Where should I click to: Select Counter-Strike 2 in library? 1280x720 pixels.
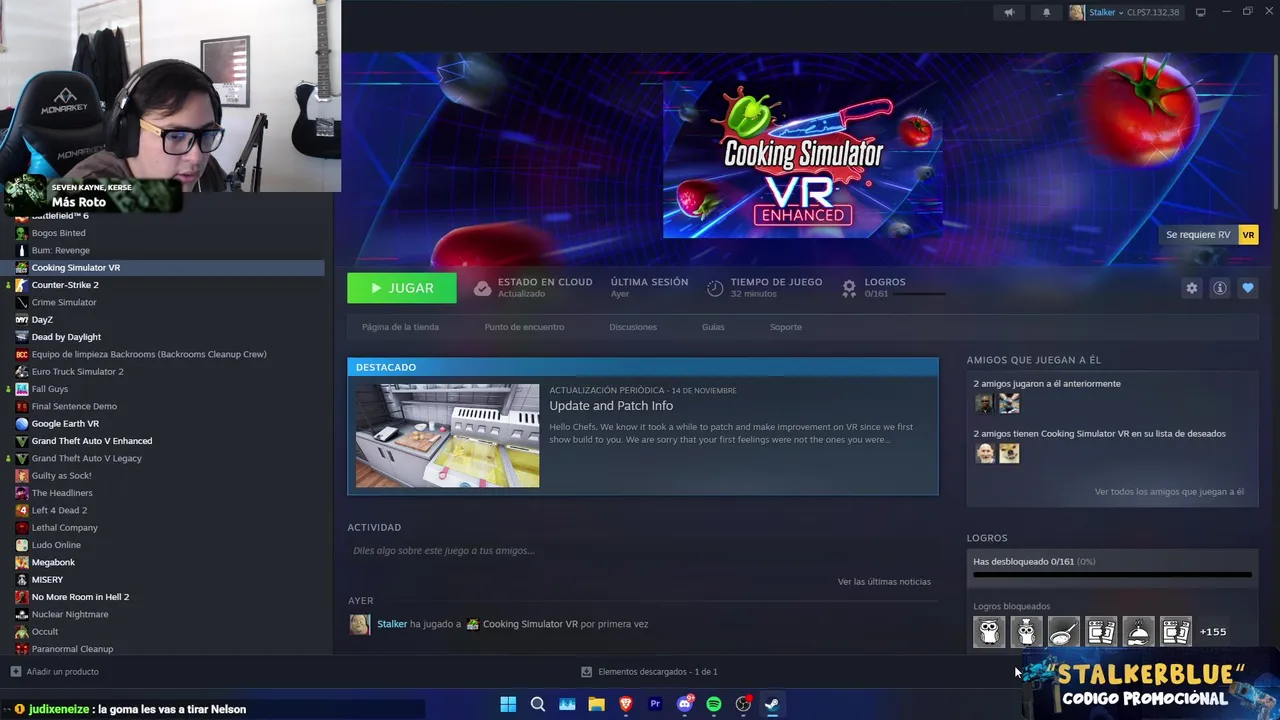65,285
